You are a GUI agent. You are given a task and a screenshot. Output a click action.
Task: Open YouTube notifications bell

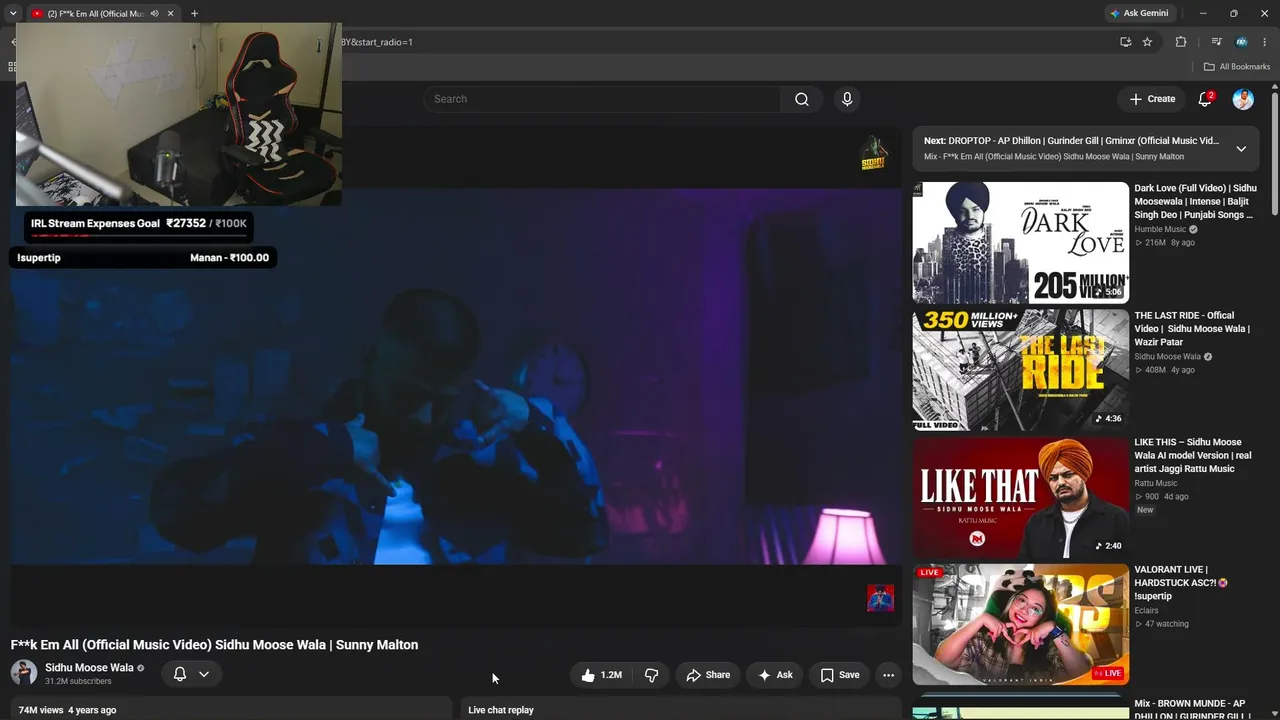pyautogui.click(x=1205, y=99)
